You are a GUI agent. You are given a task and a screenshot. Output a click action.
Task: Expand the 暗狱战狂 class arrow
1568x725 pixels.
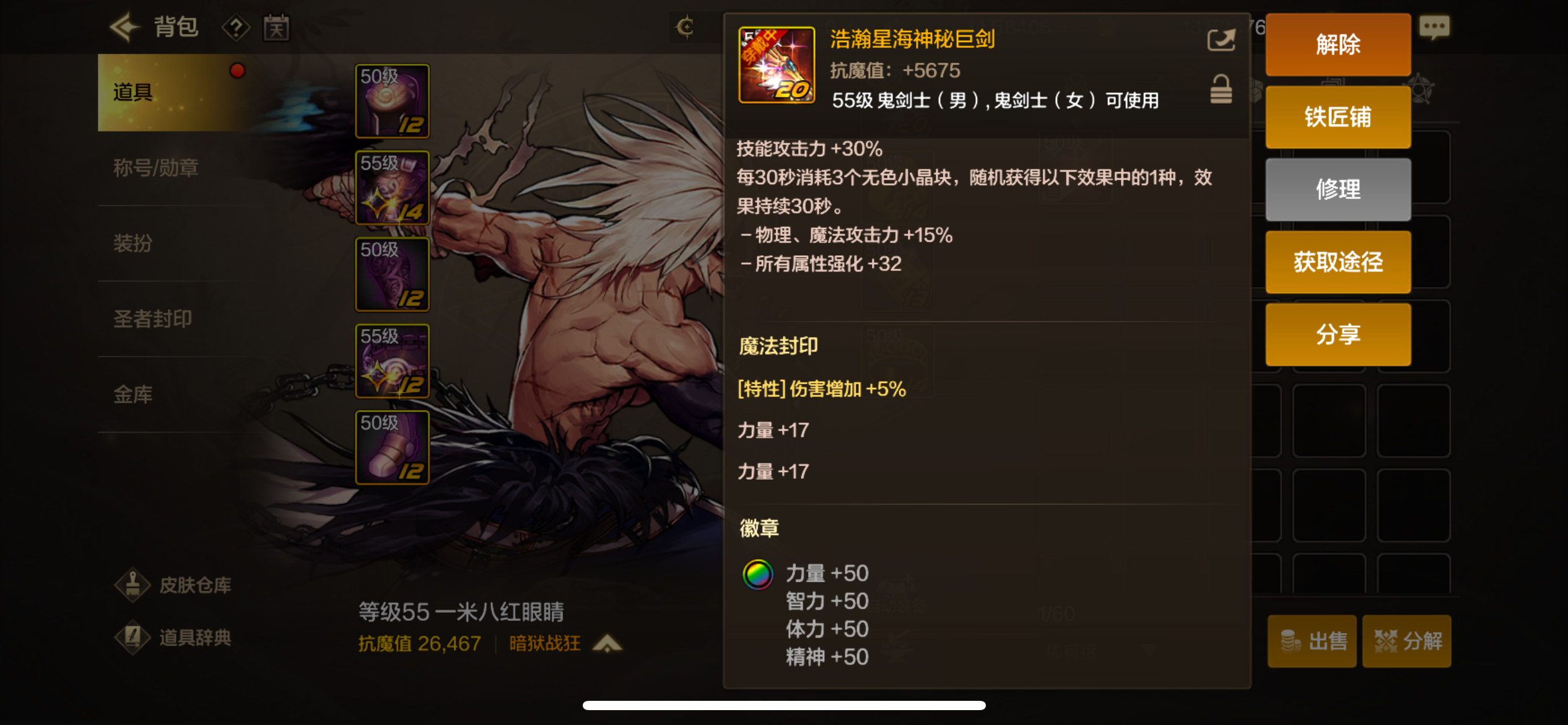coord(608,644)
